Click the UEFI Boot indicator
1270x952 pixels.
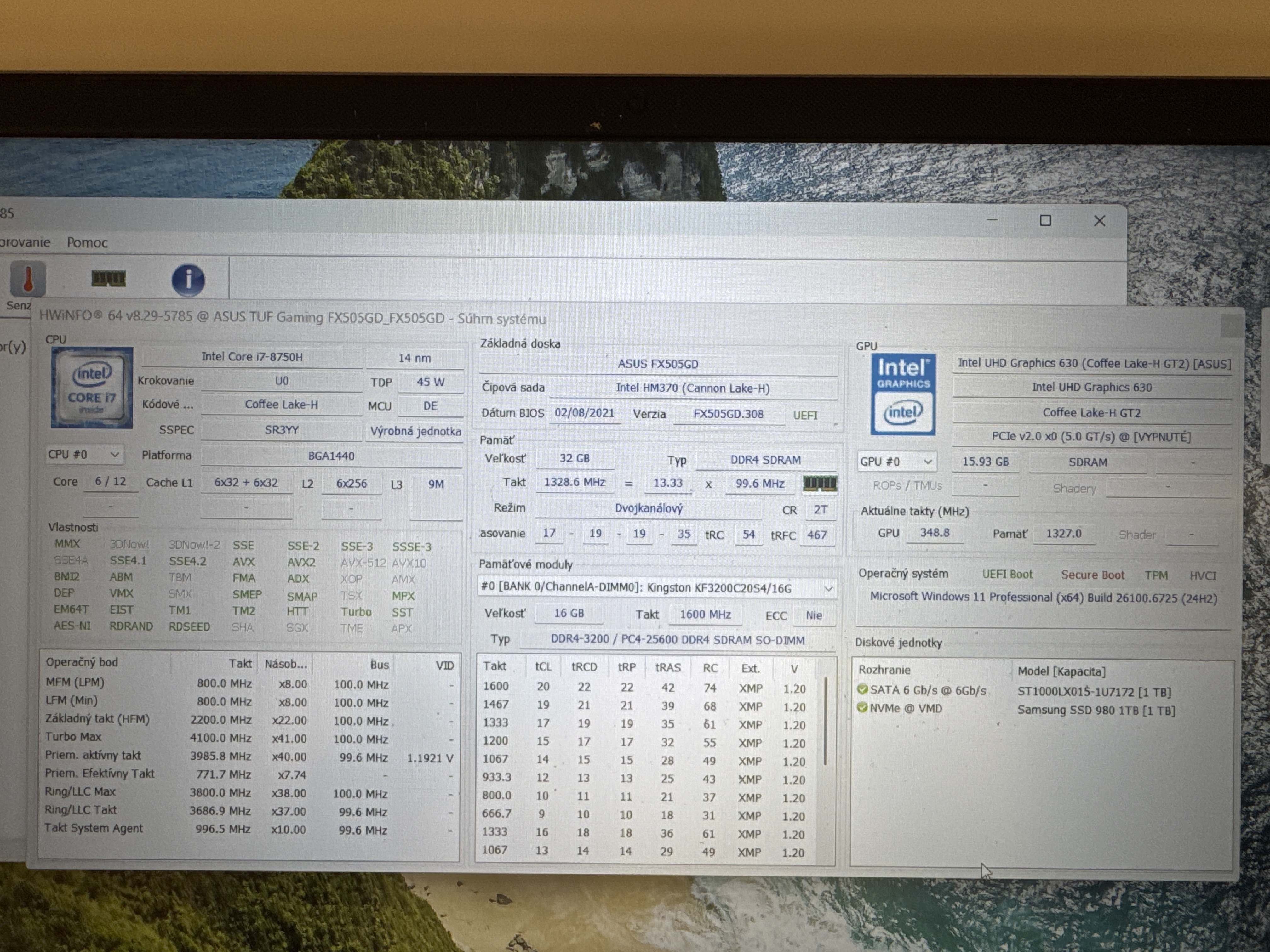point(1007,575)
